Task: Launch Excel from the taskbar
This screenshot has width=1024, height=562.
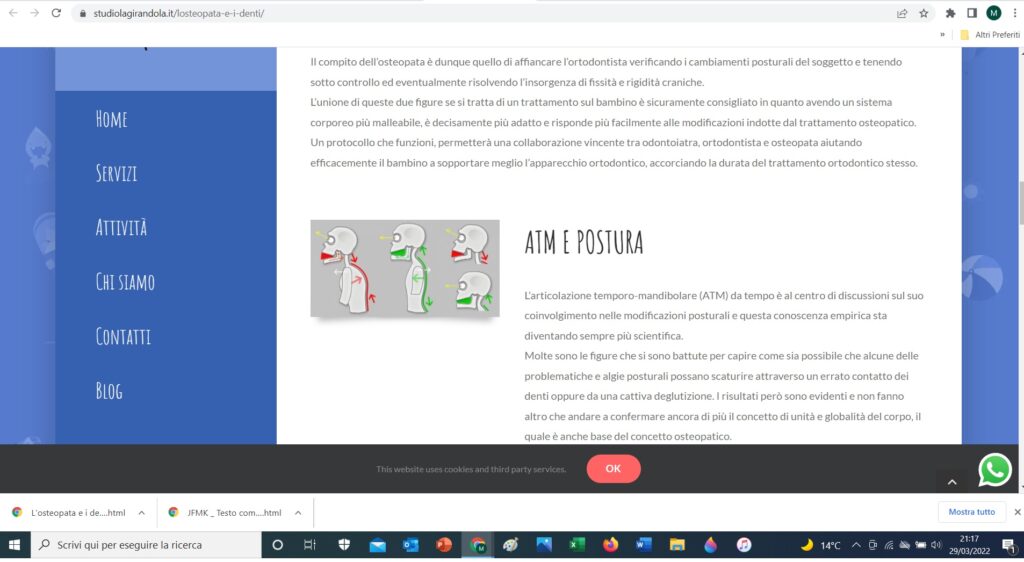Action: click(577, 545)
